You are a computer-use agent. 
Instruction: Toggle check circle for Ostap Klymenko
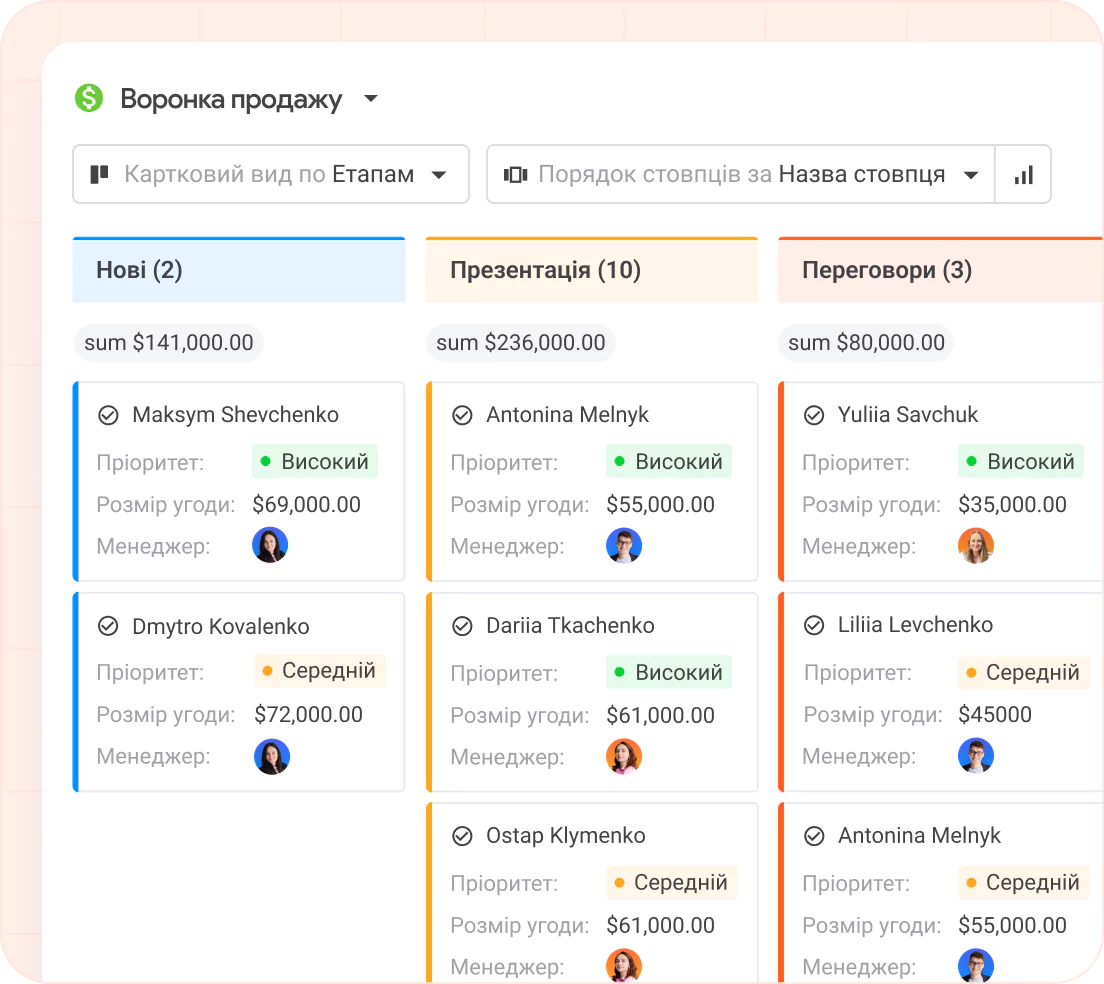[462, 836]
